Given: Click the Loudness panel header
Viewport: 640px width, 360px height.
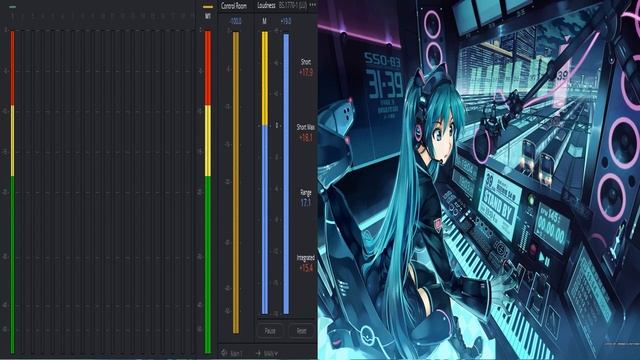Looking at the screenshot, I should (266, 6).
